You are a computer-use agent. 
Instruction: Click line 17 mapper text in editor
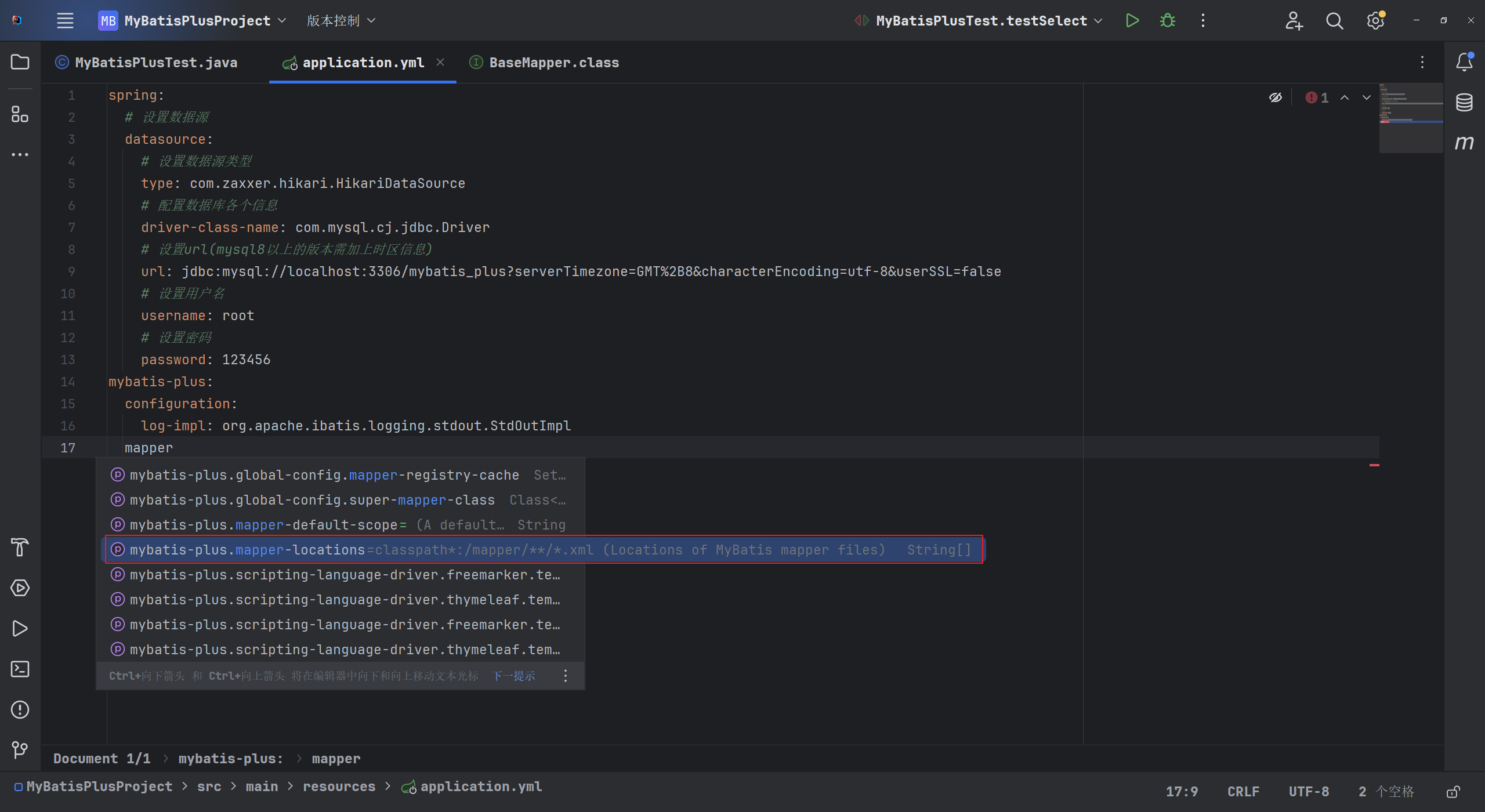click(148, 448)
